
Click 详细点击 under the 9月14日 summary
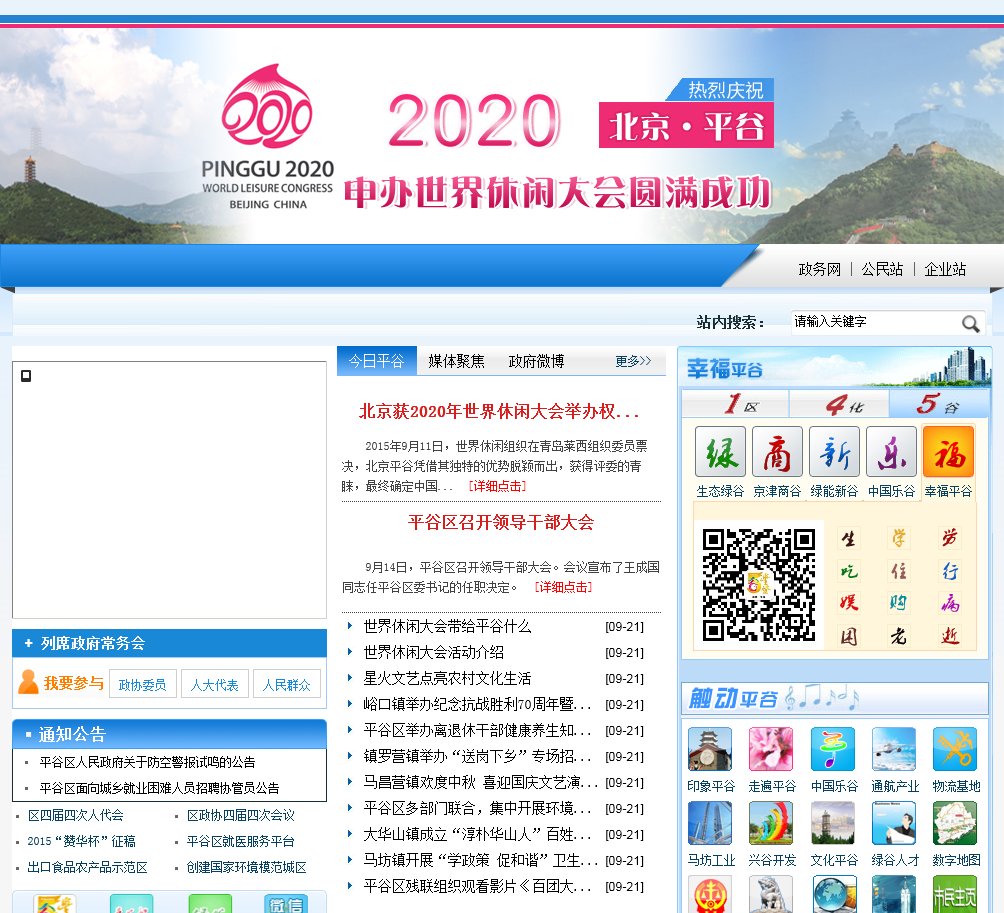pos(563,587)
